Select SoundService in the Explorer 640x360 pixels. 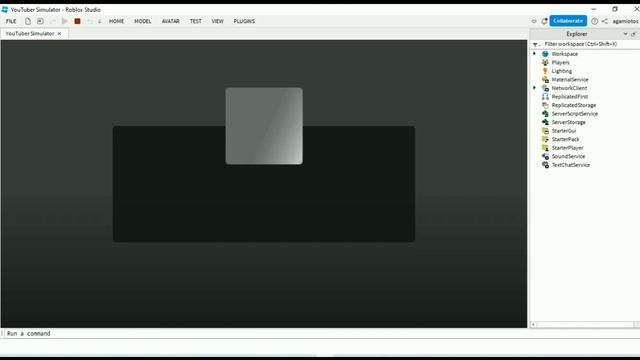tap(568, 157)
